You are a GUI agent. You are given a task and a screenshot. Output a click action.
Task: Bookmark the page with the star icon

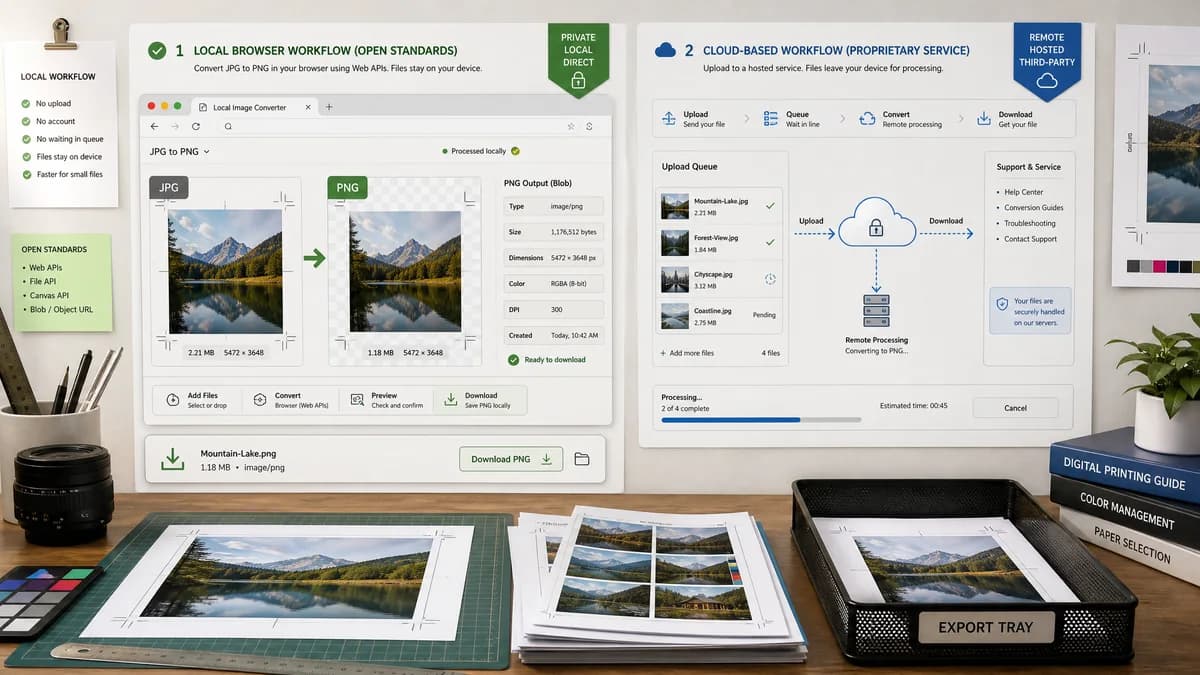point(571,127)
